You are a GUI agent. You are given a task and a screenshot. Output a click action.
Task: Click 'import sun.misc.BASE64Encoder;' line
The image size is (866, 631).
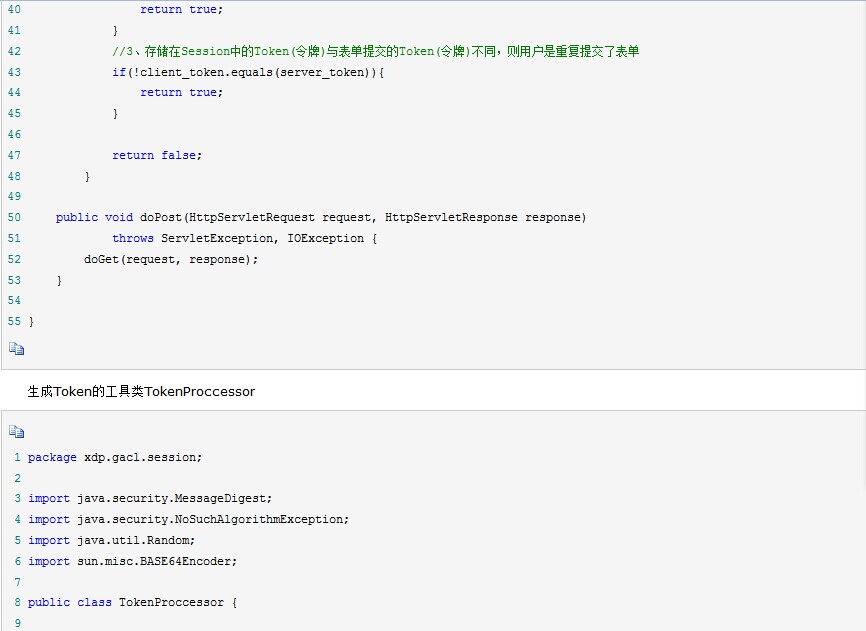click(x=133, y=561)
